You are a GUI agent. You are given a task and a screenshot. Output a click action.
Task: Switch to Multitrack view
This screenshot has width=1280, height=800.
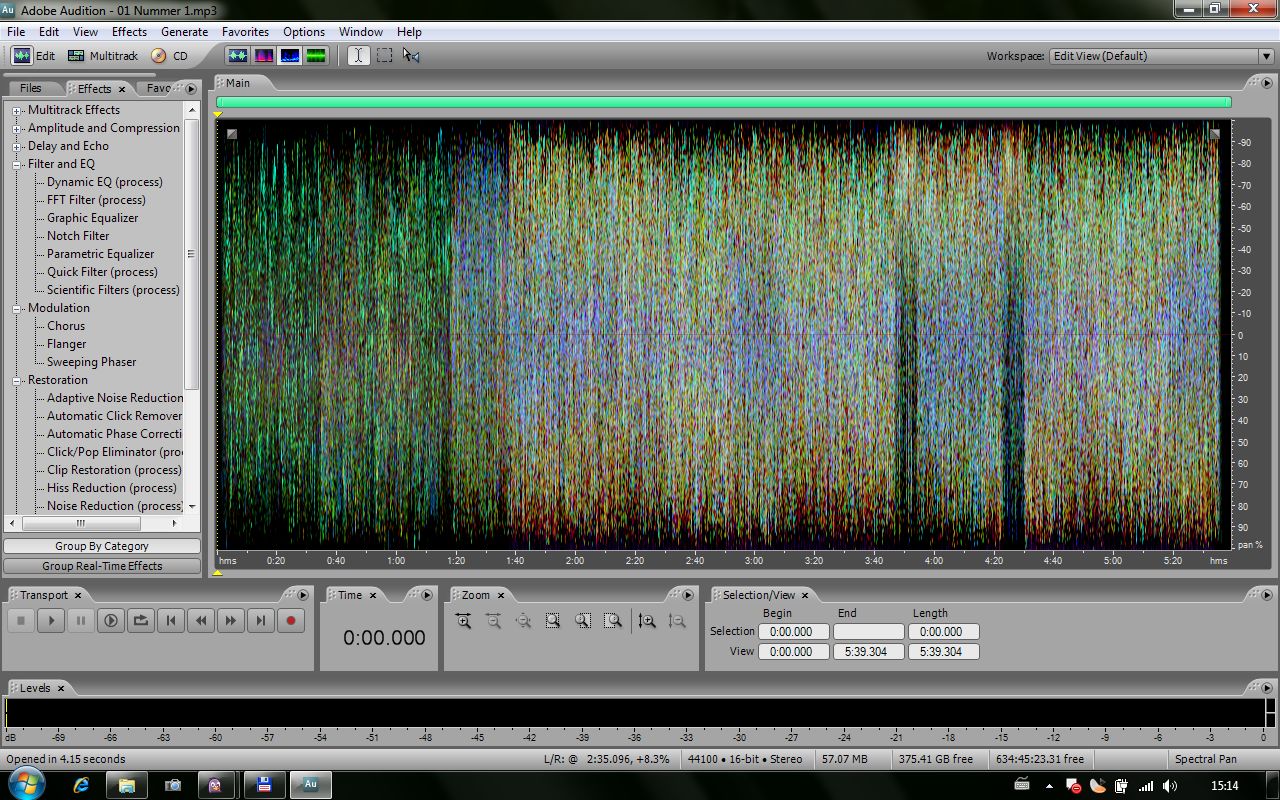[103, 56]
